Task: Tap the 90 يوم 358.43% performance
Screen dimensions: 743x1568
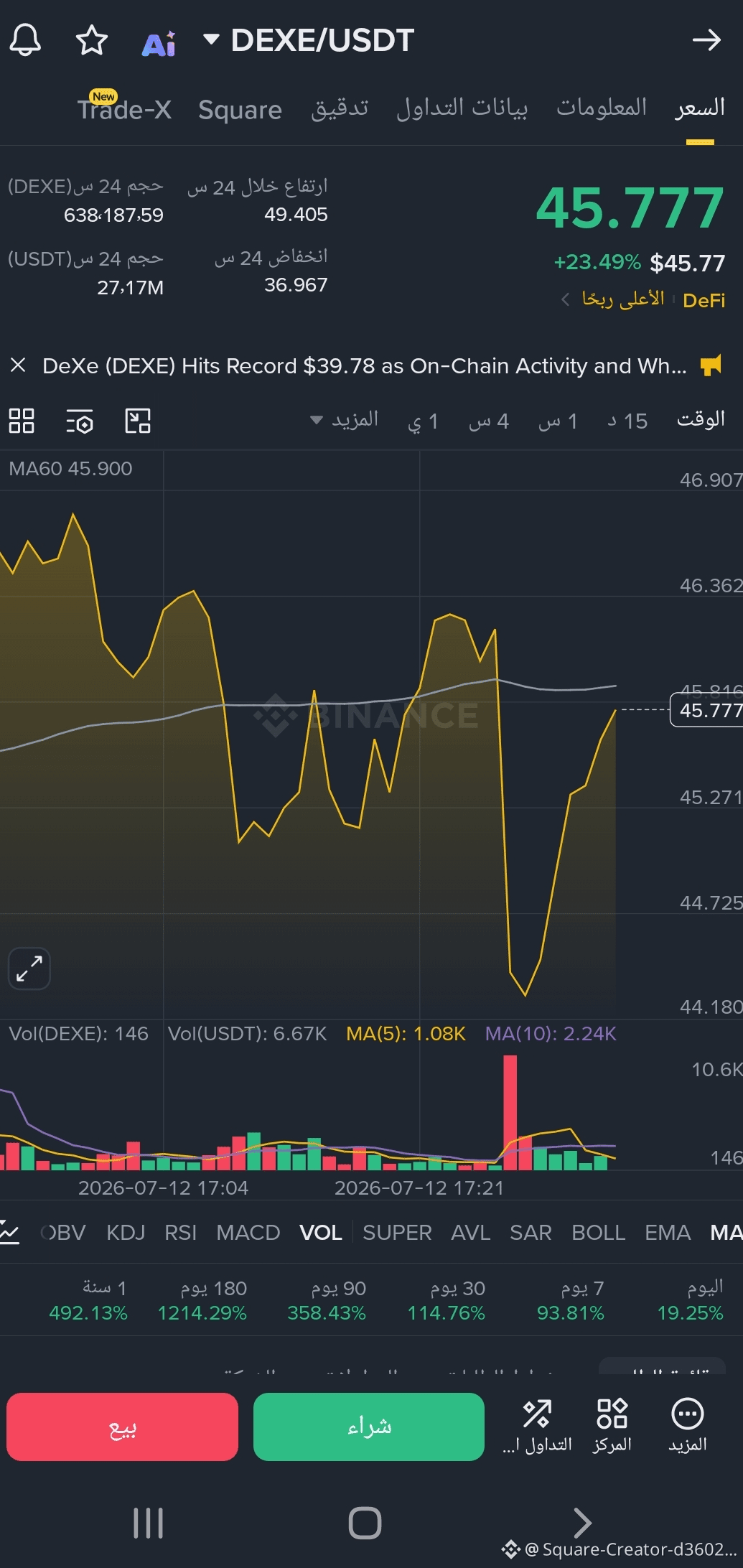Action: click(327, 1300)
